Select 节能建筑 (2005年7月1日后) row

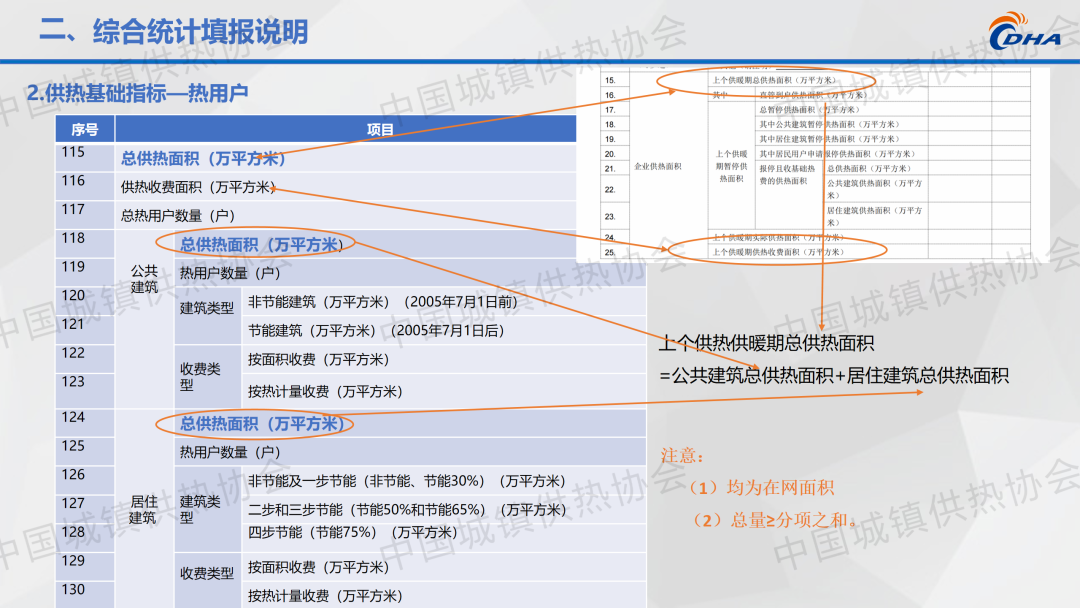tap(375, 330)
